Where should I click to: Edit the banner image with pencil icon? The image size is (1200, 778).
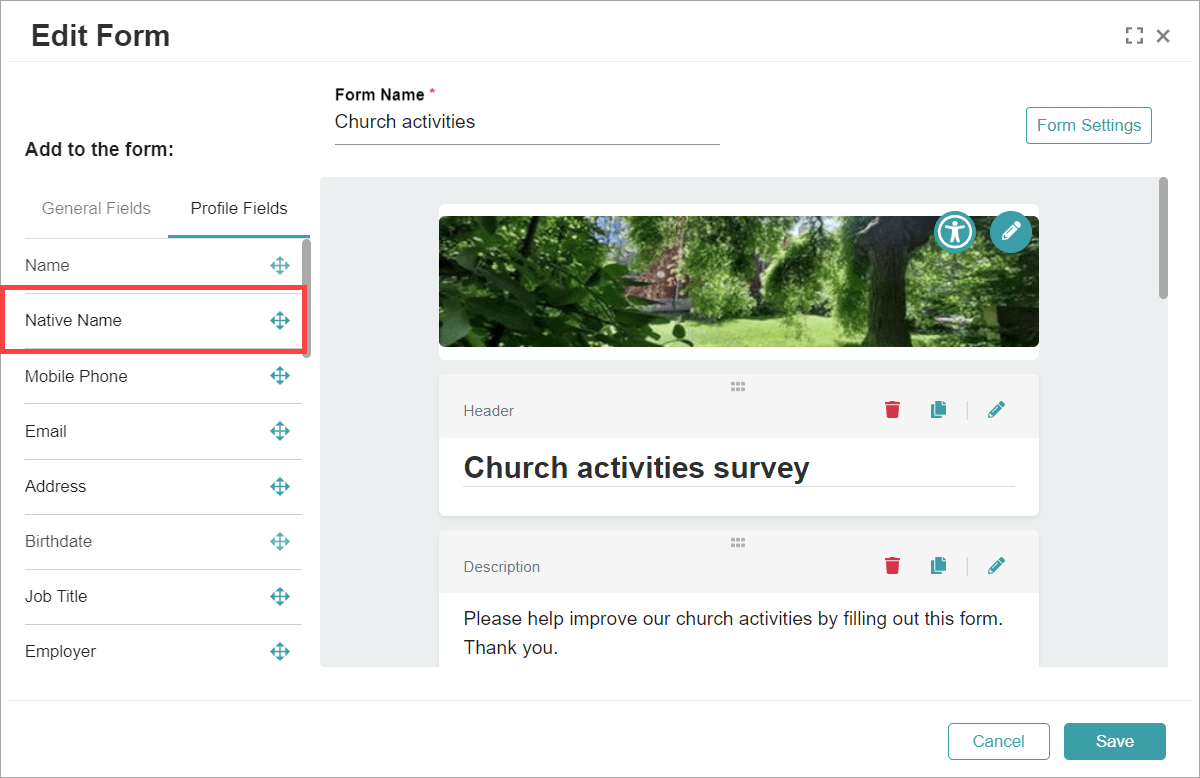1011,231
